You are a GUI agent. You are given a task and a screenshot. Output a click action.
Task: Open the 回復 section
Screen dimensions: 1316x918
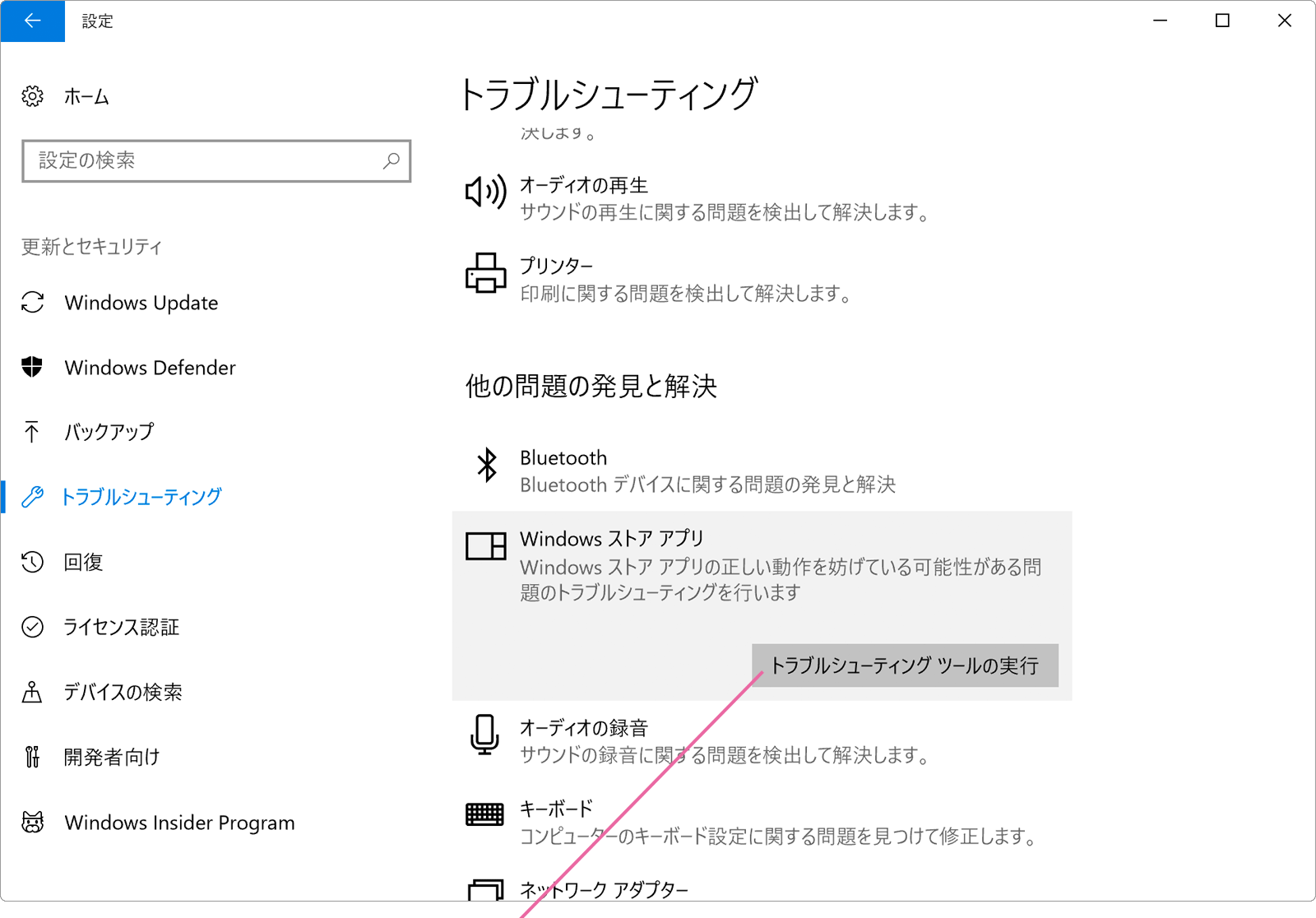pyautogui.click(x=83, y=562)
